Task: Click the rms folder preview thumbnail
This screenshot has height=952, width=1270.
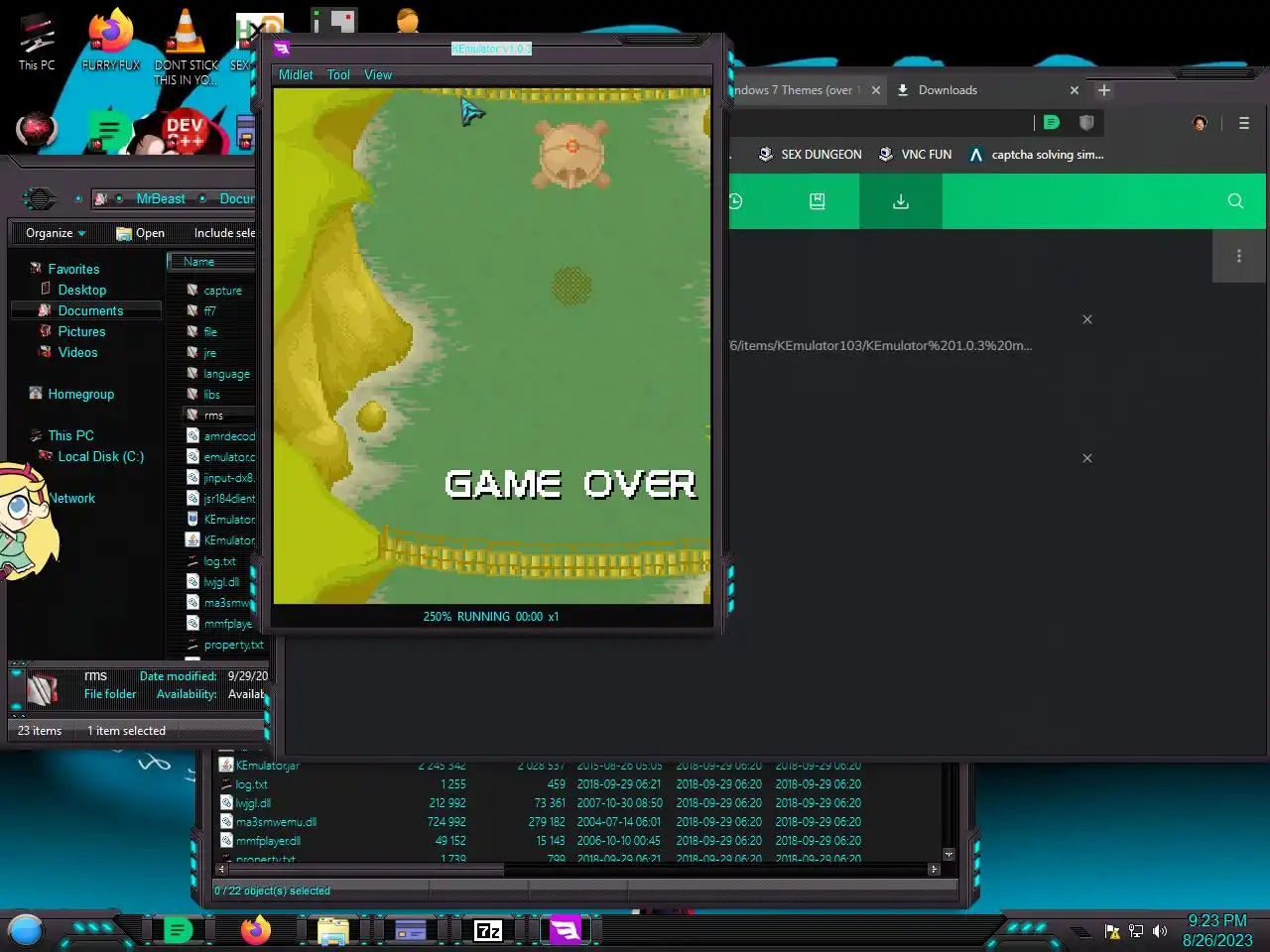Action: pyautogui.click(x=42, y=687)
